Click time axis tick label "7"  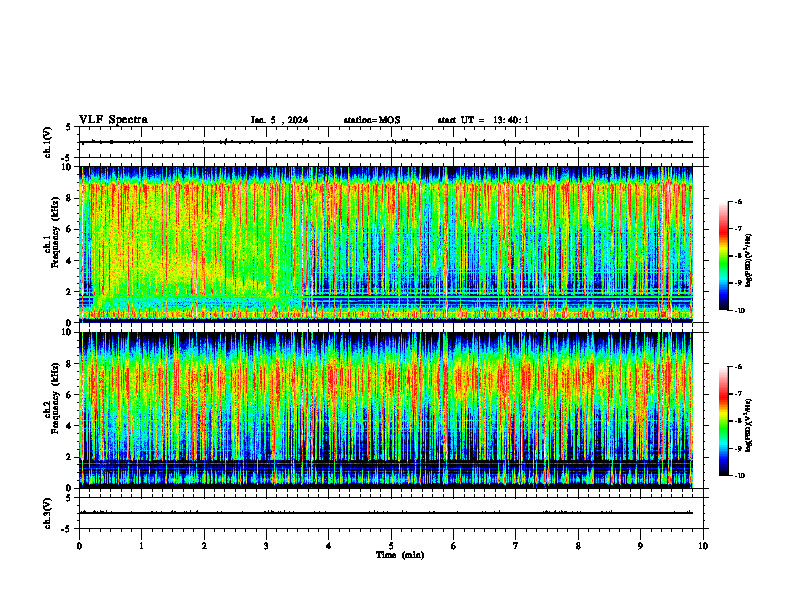(516, 546)
